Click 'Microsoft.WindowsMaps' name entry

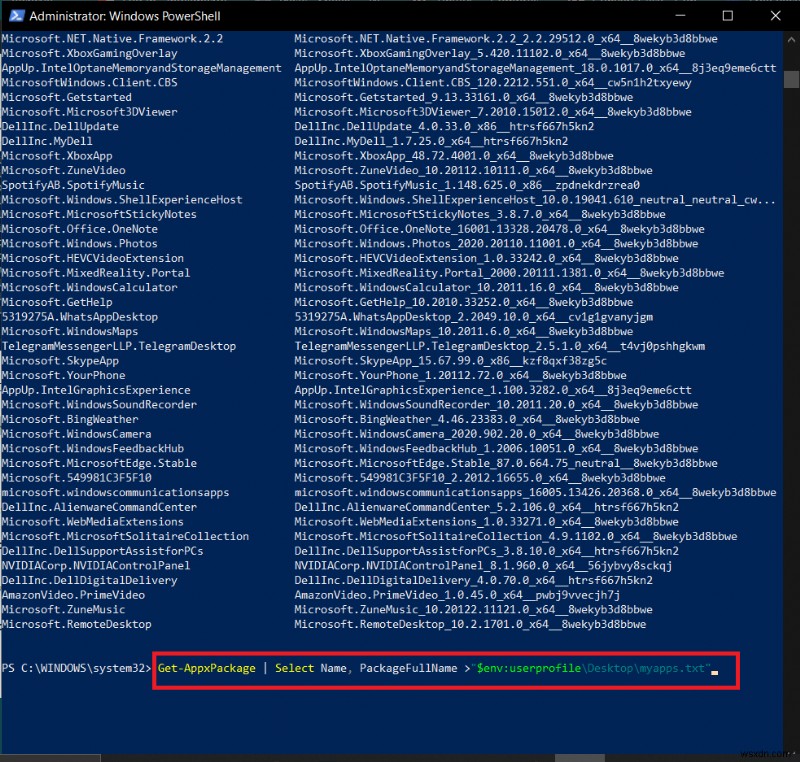pos(69,332)
